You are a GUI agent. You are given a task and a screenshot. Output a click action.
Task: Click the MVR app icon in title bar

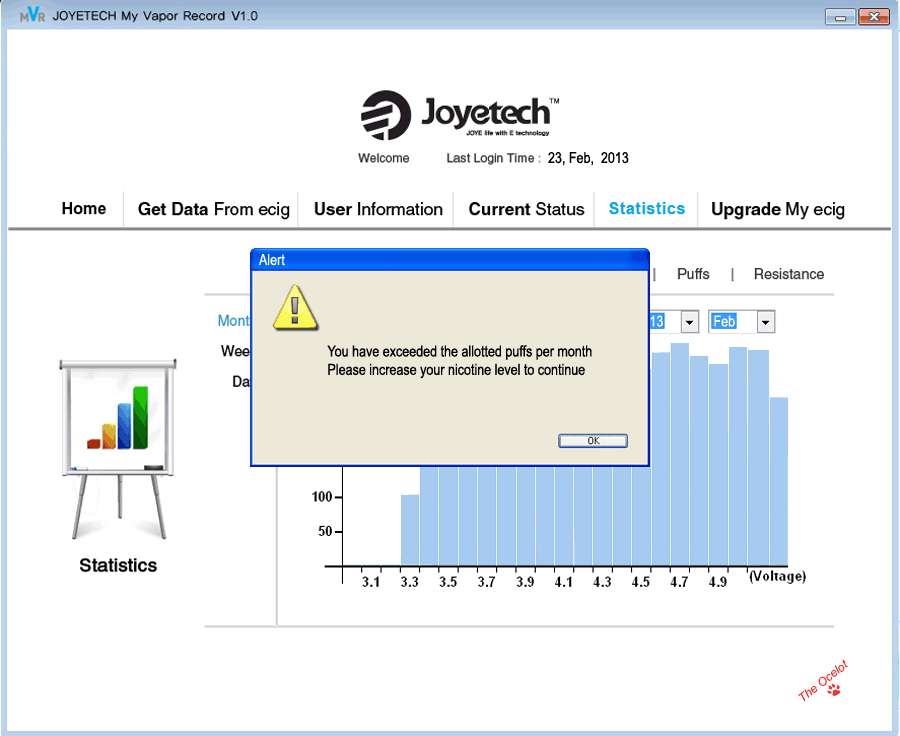click(x=32, y=15)
